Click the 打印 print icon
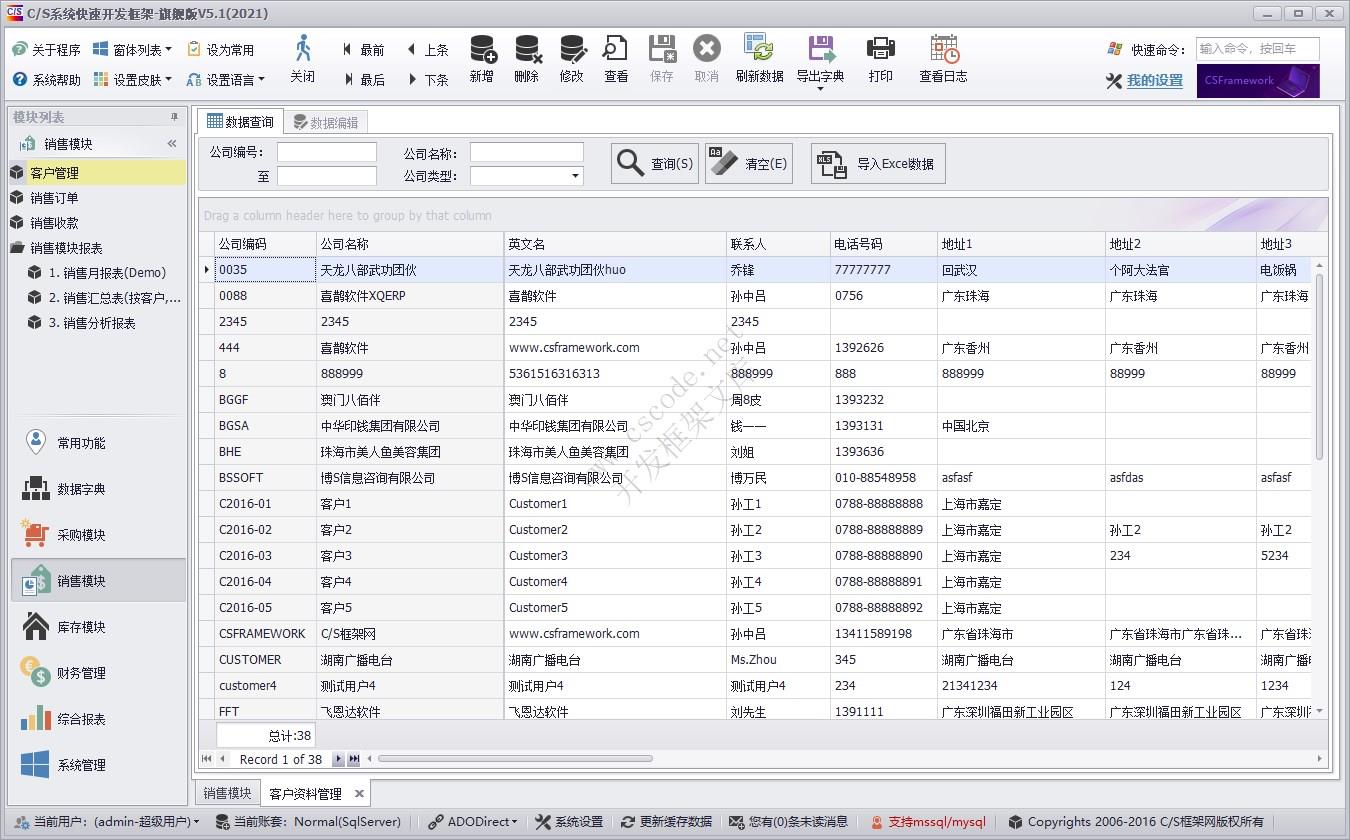This screenshot has width=1350, height=840. tap(880, 60)
